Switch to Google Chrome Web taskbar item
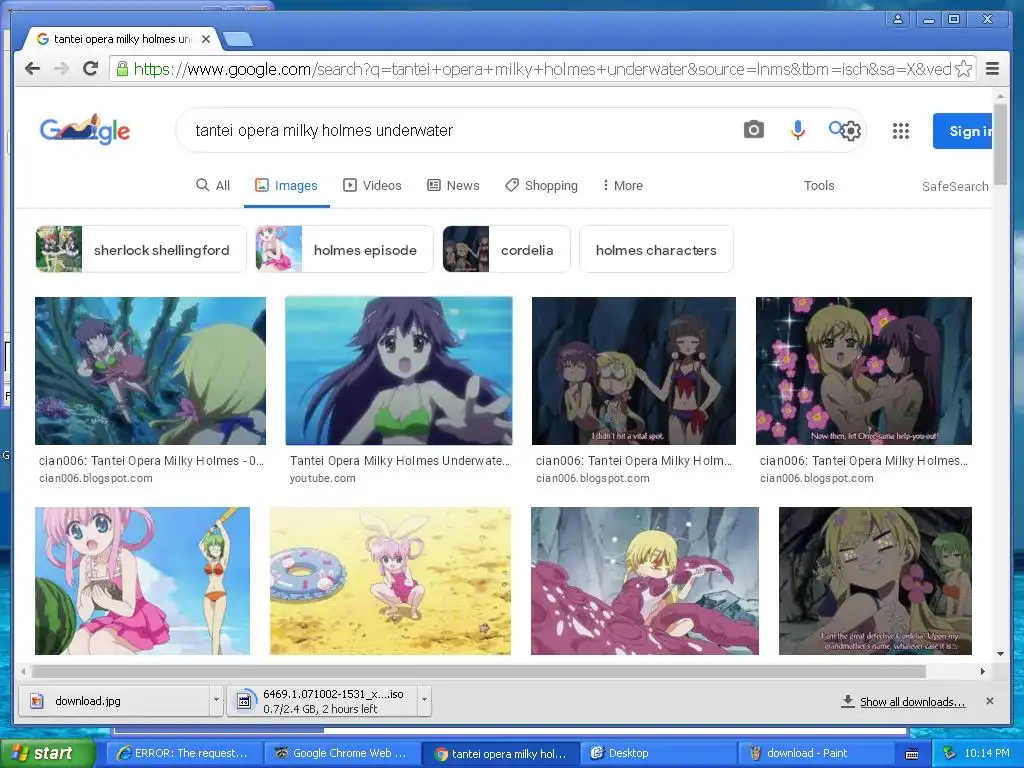 pos(343,754)
